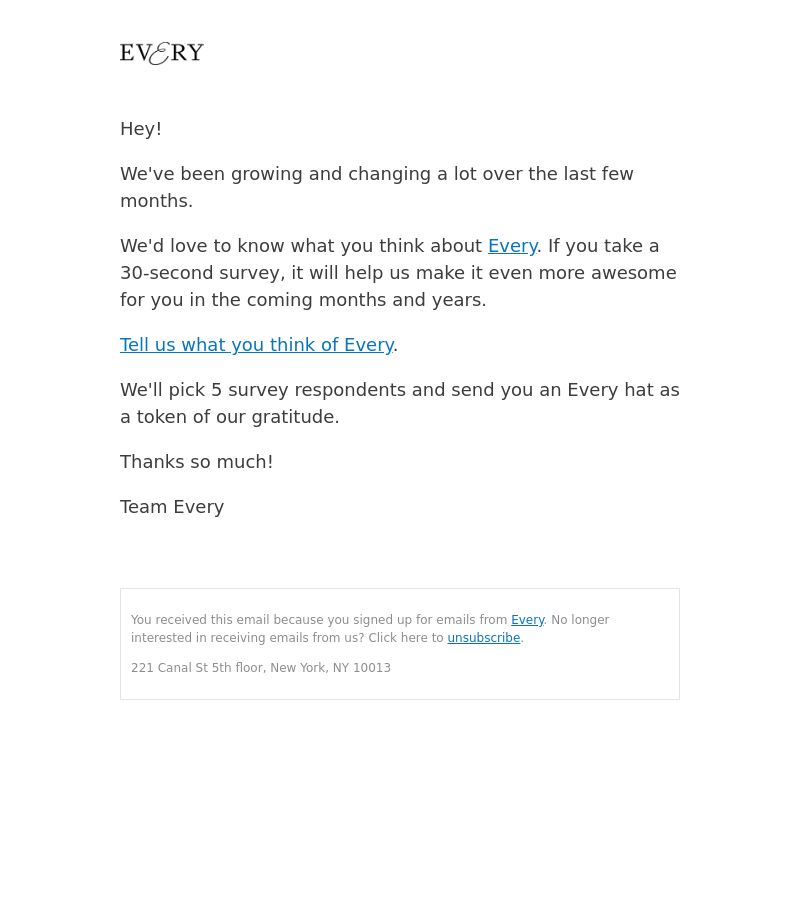
Task: Click the Every logo at the top
Action: [x=162, y=54]
